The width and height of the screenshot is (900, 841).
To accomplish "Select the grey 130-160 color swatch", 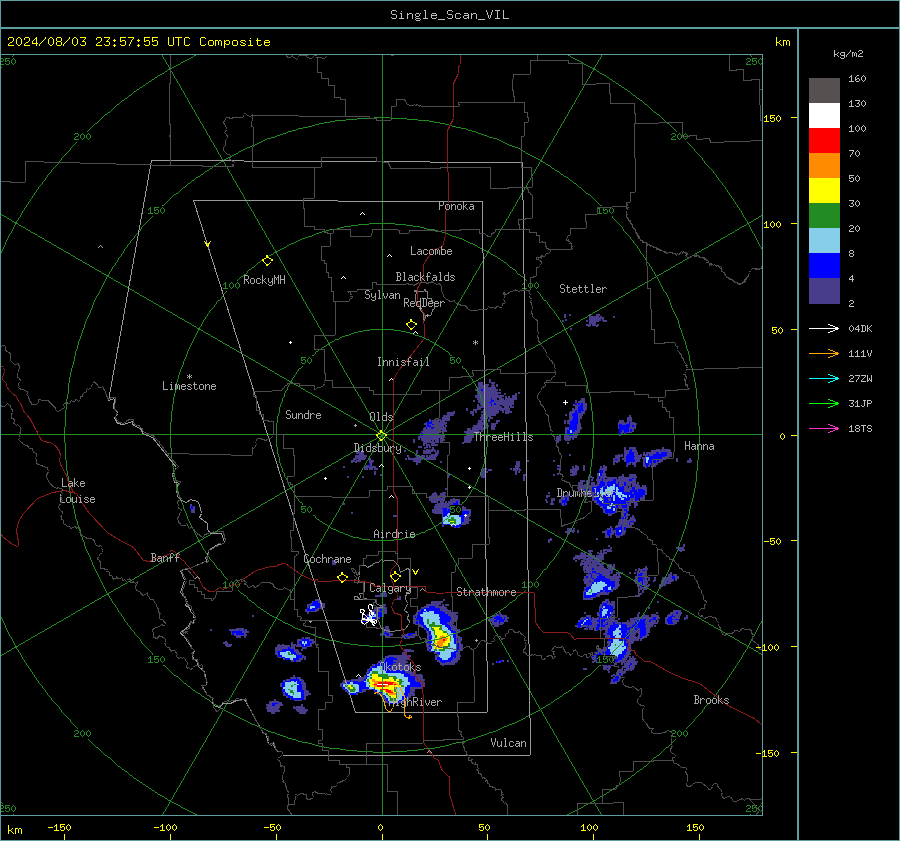I will (824, 91).
